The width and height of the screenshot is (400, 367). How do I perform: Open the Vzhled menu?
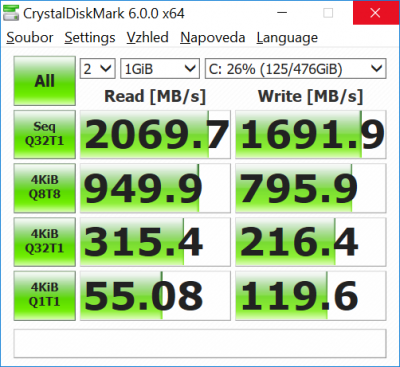point(147,37)
